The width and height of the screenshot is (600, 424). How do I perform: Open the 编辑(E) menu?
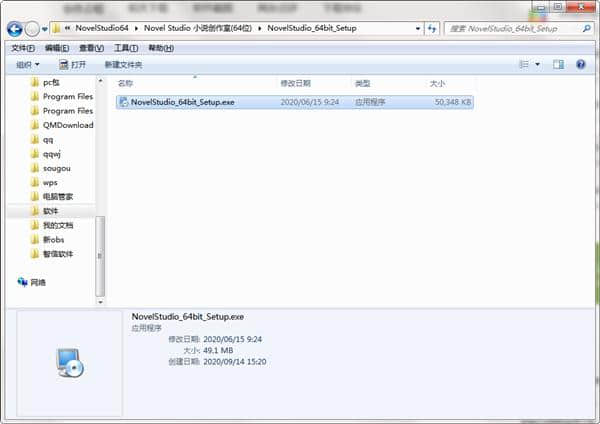click(57, 48)
